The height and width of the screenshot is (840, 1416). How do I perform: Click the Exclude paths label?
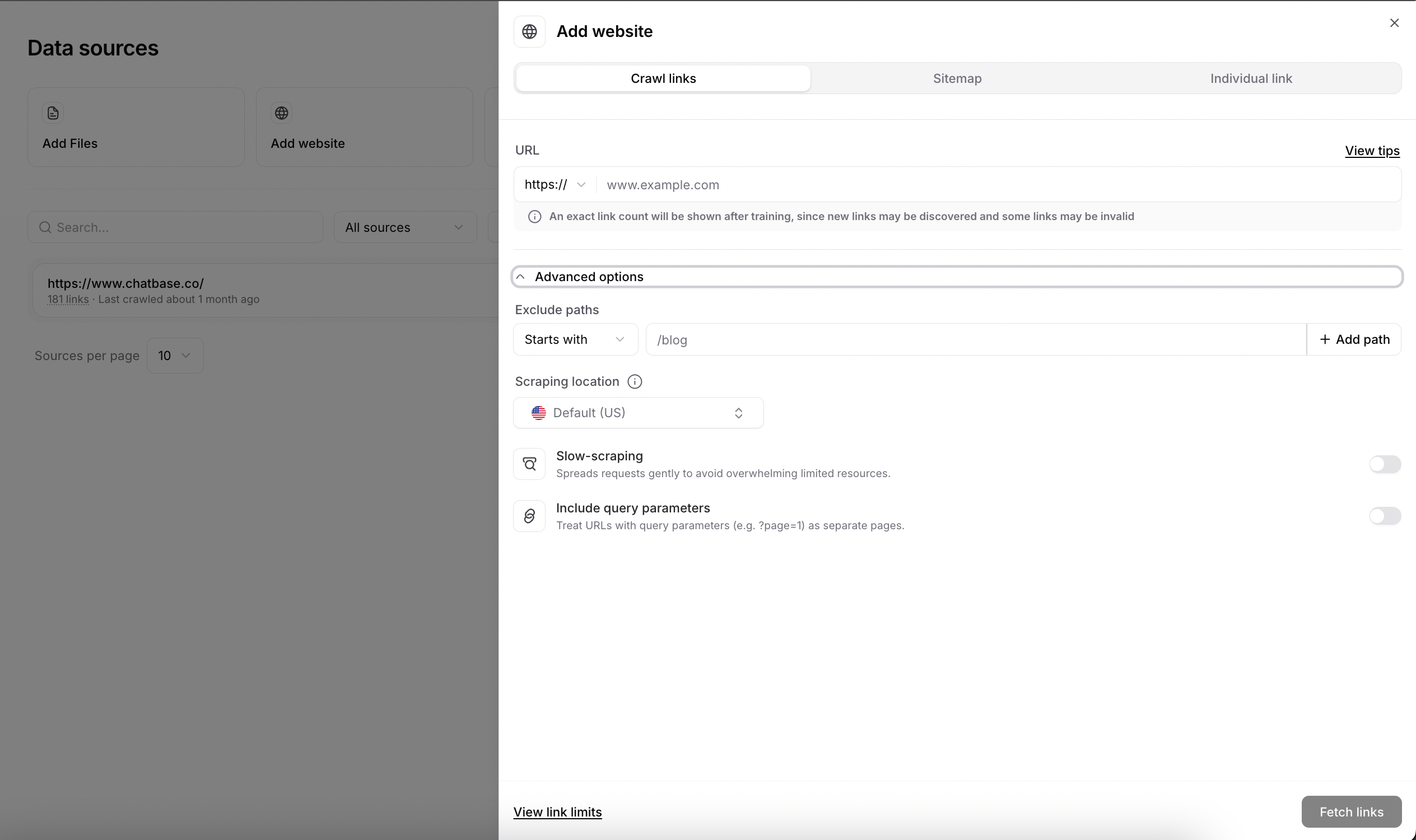click(557, 310)
